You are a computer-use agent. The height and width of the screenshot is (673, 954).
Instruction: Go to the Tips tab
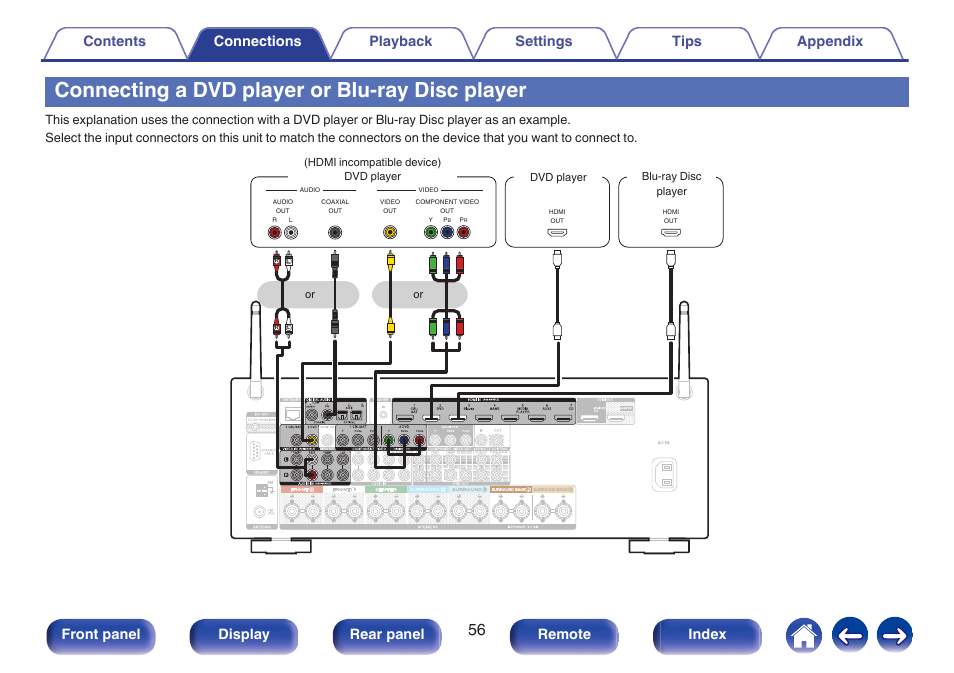click(686, 42)
